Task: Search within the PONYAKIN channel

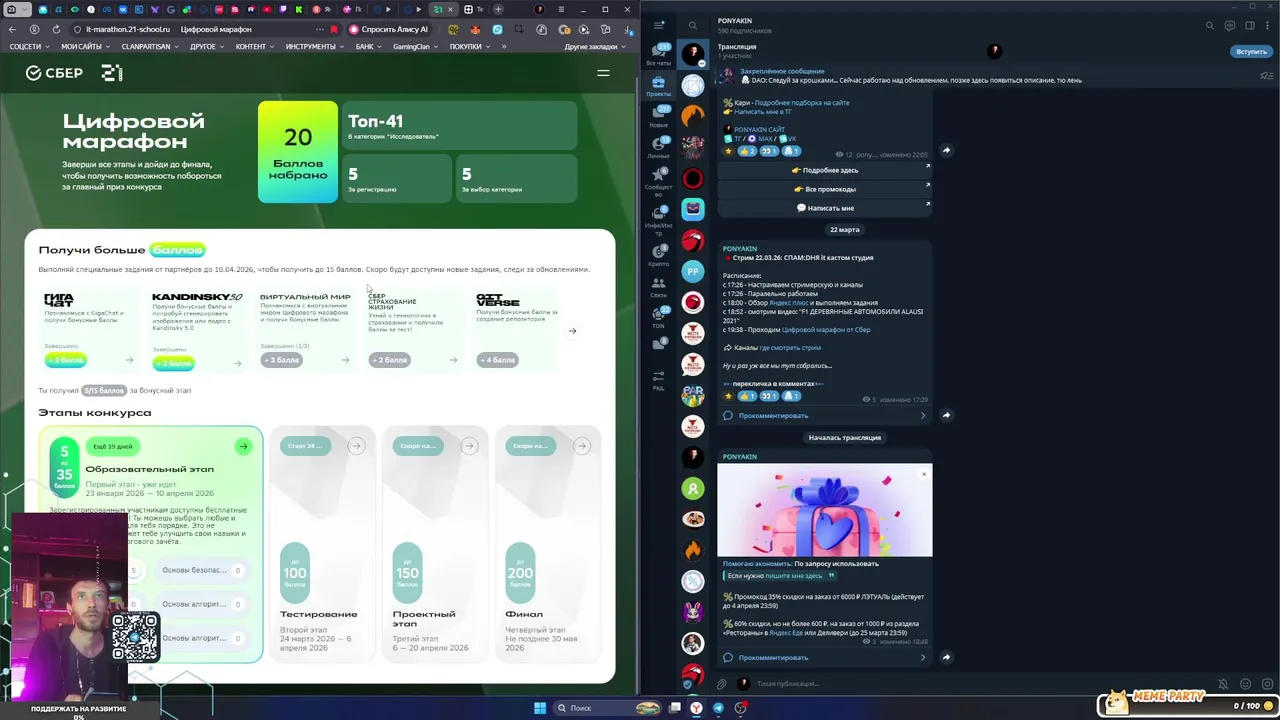Action: coord(1209,25)
